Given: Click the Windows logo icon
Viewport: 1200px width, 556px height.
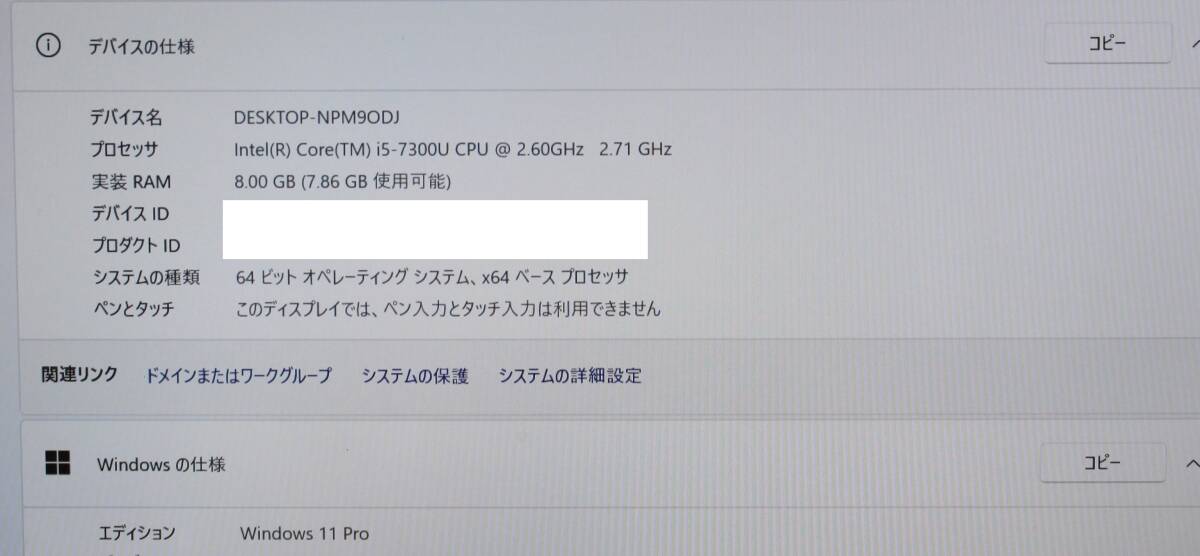Looking at the screenshot, I should point(58,464).
